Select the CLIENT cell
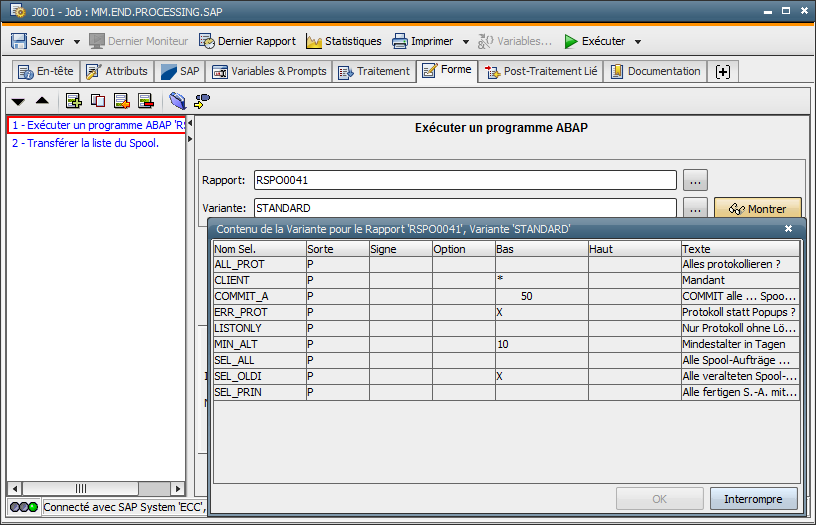The image size is (816, 525). click(260, 280)
